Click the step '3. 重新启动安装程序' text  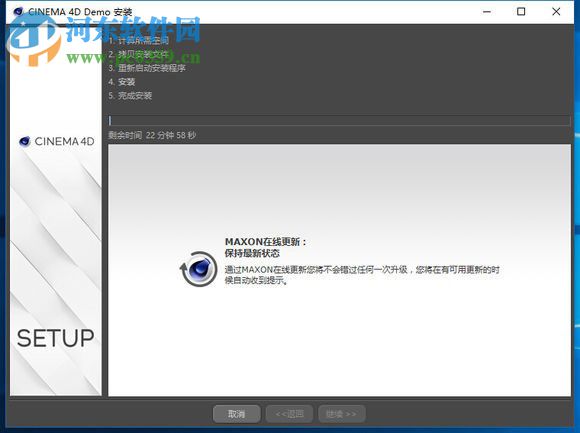click(147, 68)
